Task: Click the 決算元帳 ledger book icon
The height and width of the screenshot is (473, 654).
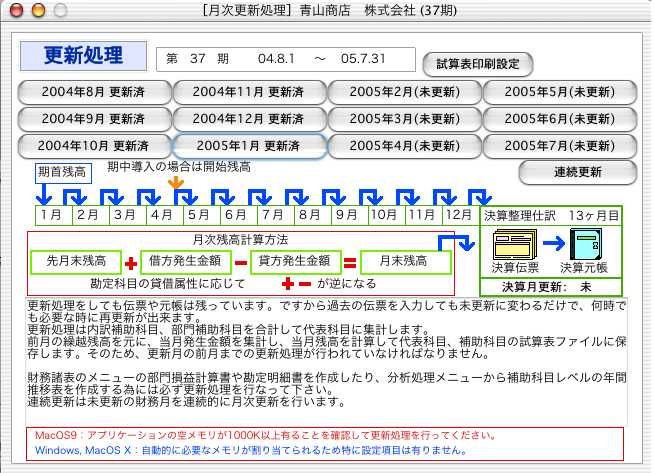Action: [582, 243]
